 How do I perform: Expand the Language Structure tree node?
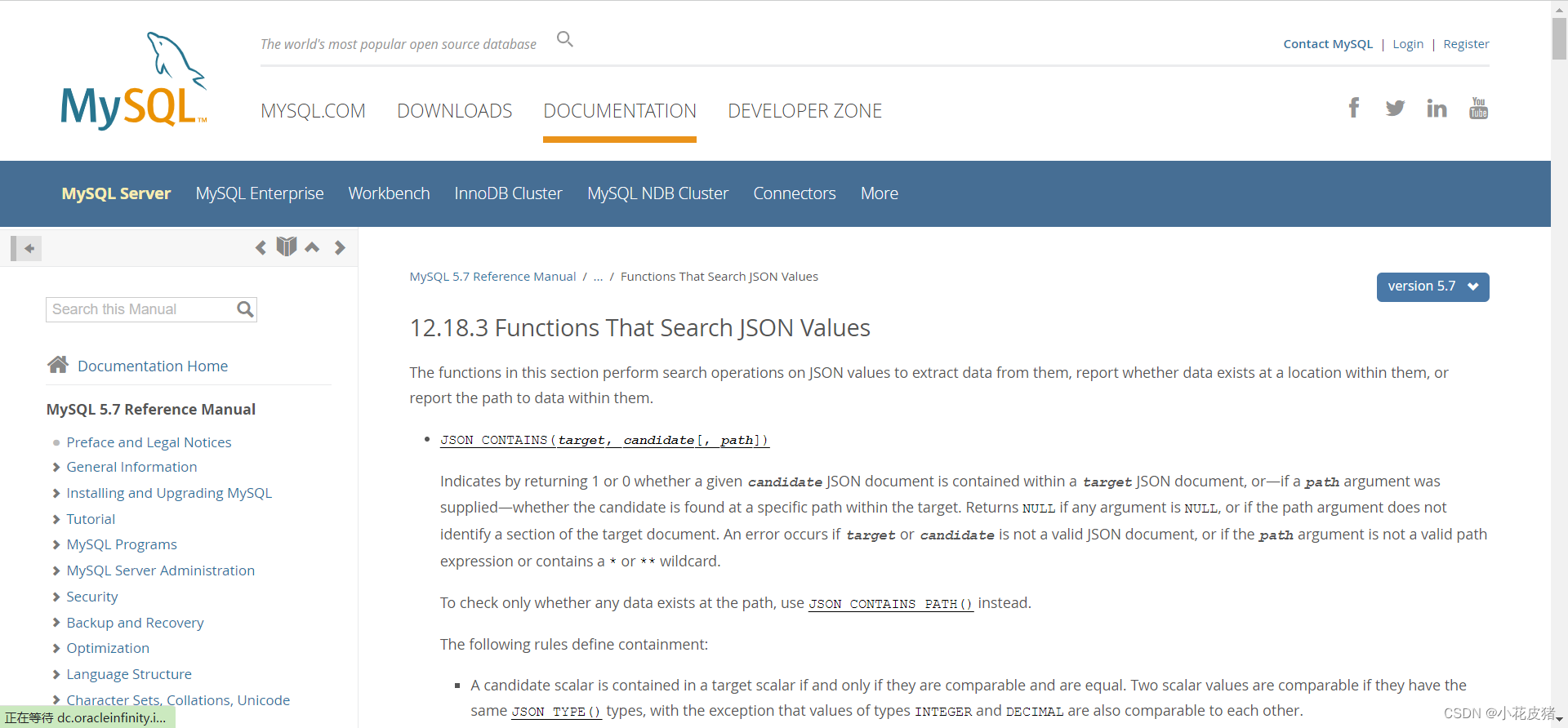(x=56, y=674)
